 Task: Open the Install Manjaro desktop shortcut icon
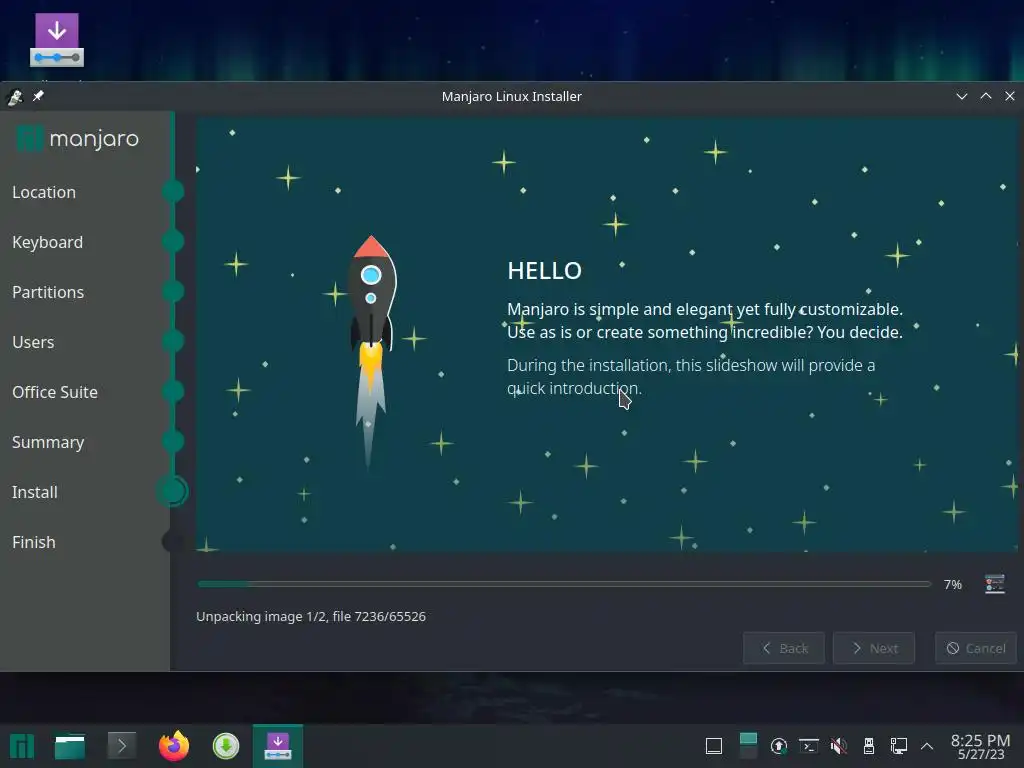tap(57, 40)
